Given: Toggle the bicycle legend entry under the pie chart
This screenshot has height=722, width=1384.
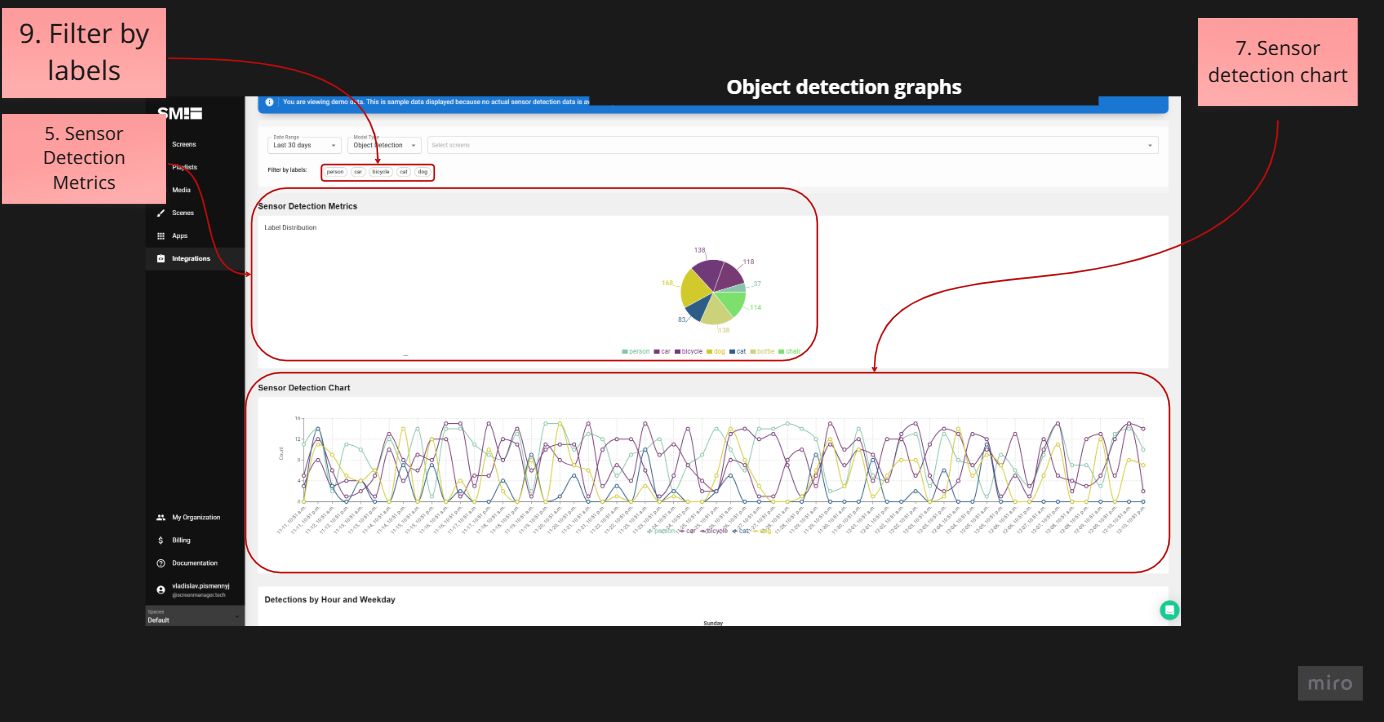Looking at the screenshot, I should coord(688,352).
